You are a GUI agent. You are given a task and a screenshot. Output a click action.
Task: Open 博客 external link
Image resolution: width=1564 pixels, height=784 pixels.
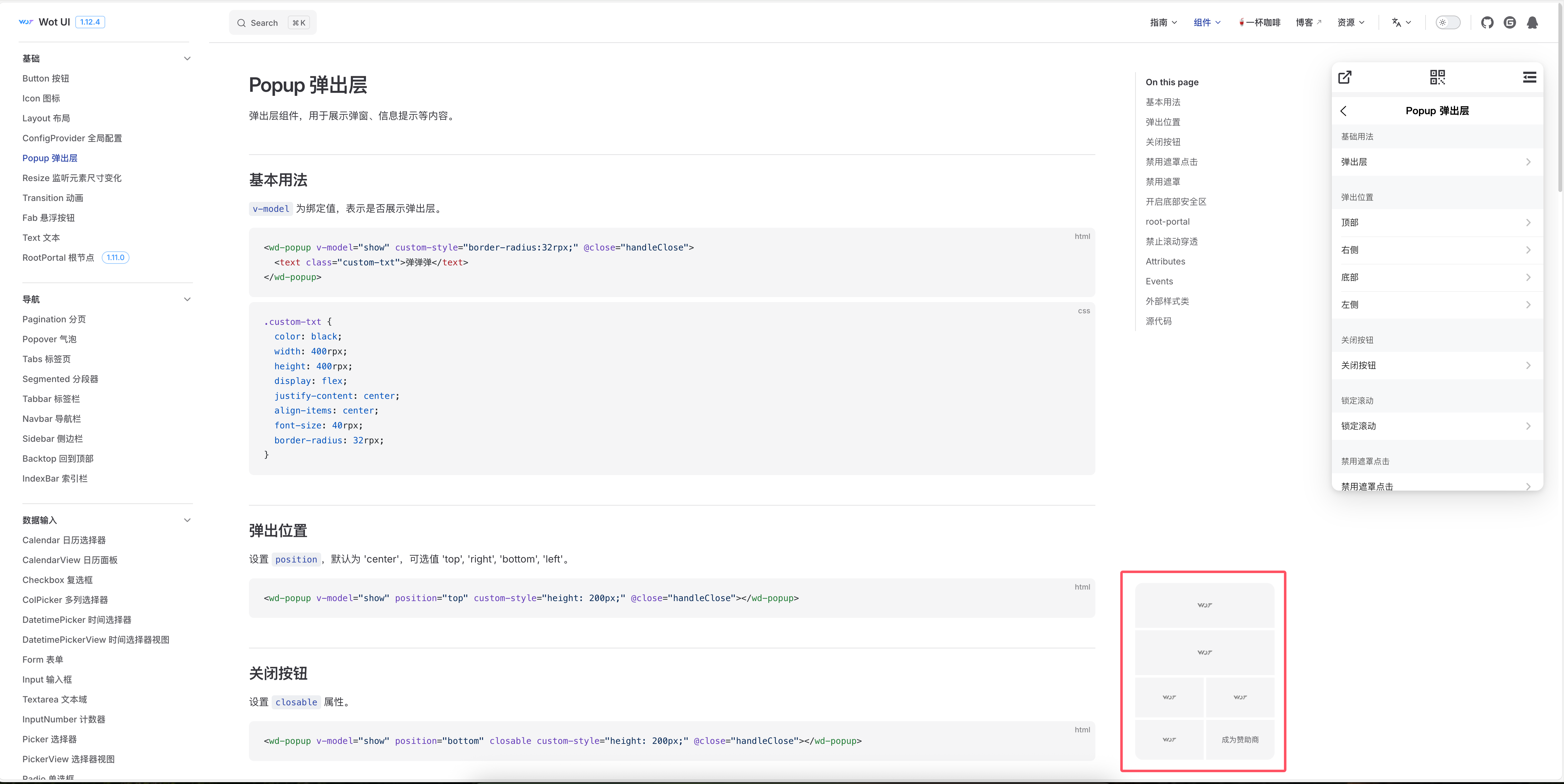(x=1309, y=22)
